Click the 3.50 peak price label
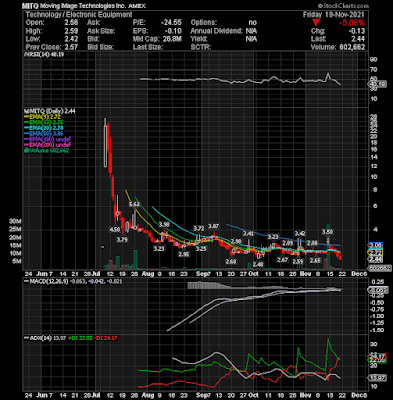Screen dimensions: 393x400 point(328,231)
